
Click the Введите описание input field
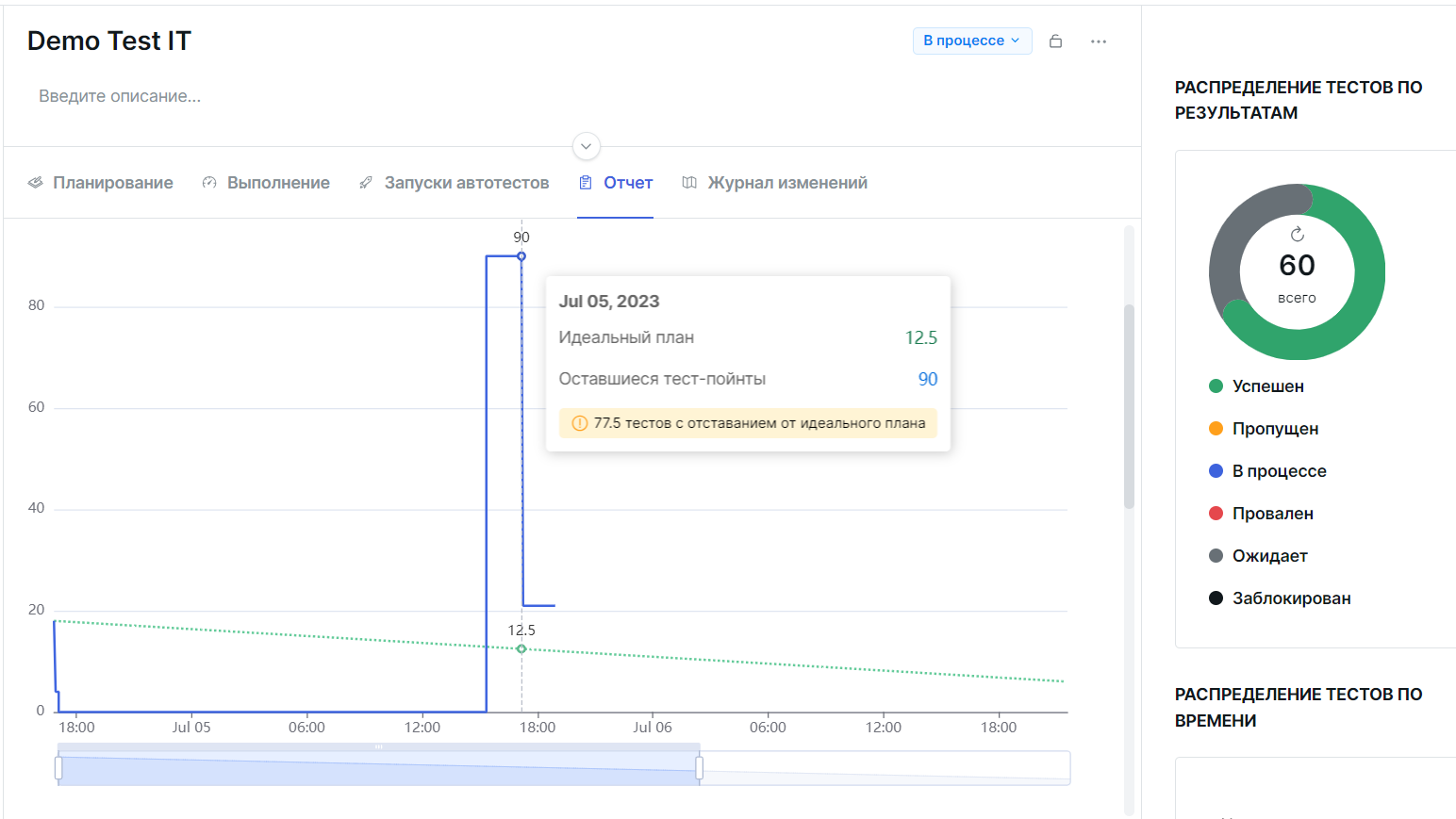pos(120,95)
